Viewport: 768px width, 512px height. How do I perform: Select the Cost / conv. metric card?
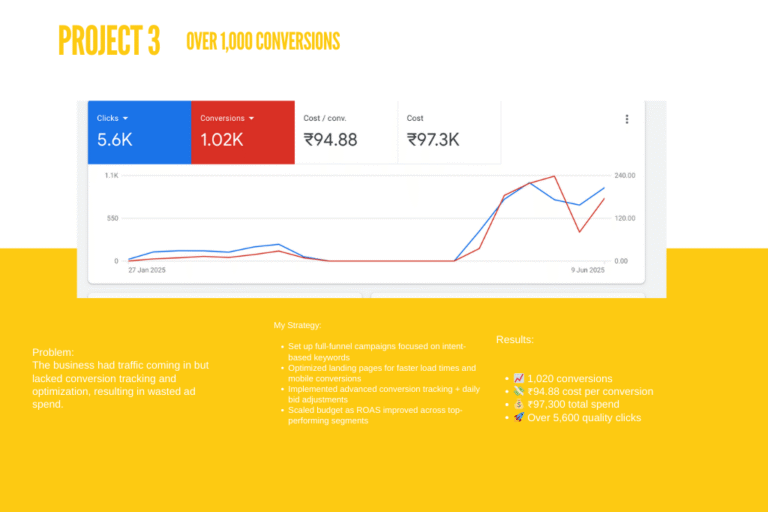346,131
